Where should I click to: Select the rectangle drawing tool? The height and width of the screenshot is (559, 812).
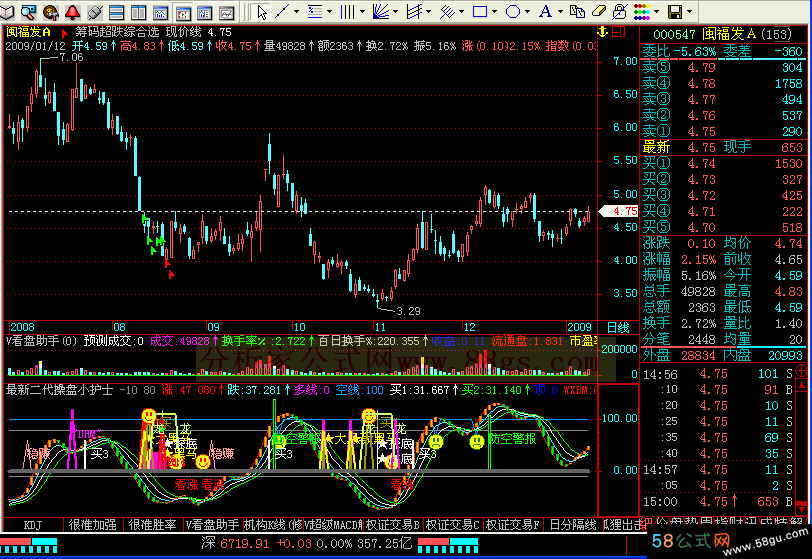click(479, 12)
